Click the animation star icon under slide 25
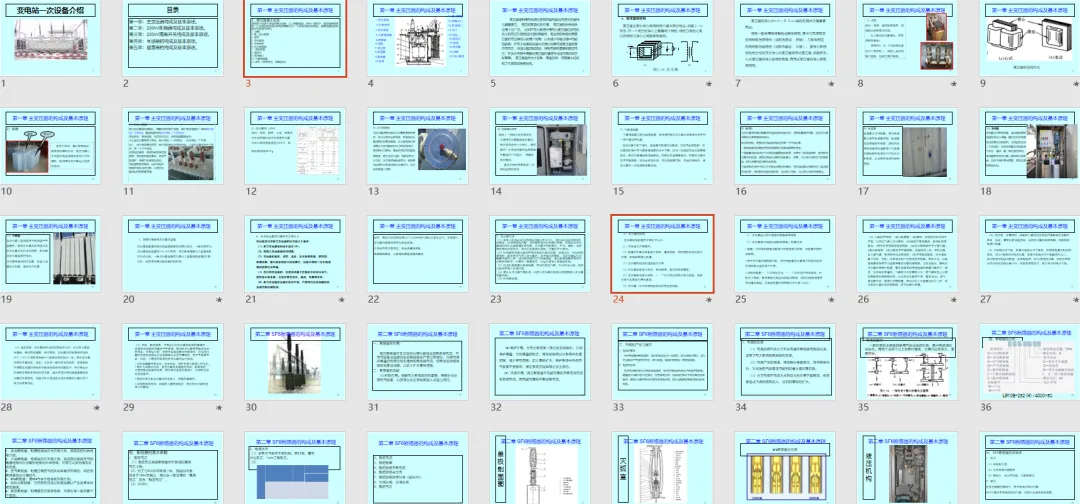The image size is (1080, 504). [x=831, y=300]
